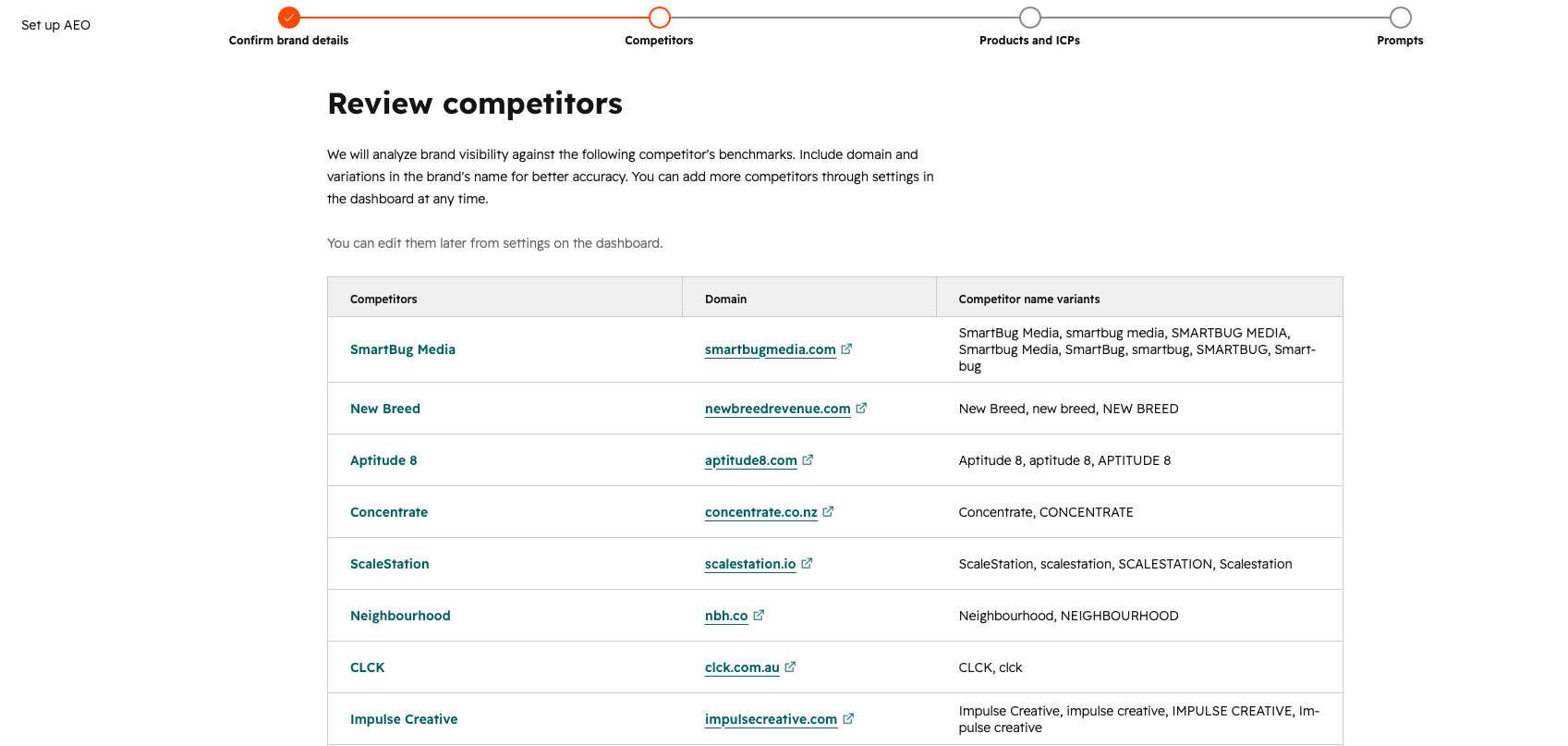Open the scalestation.io domain link
The width and height of the screenshot is (1568, 746).
[x=750, y=564]
